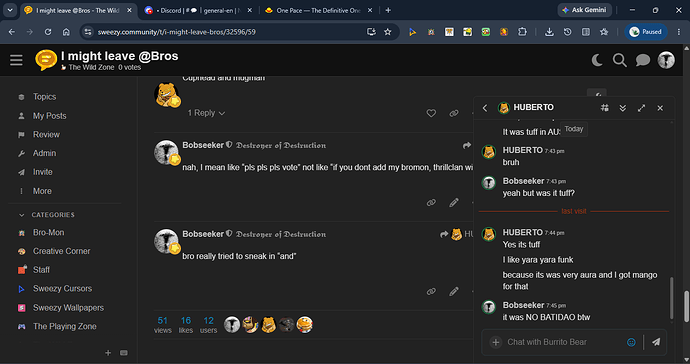Open the Paused profile button

tap(646, 32)
